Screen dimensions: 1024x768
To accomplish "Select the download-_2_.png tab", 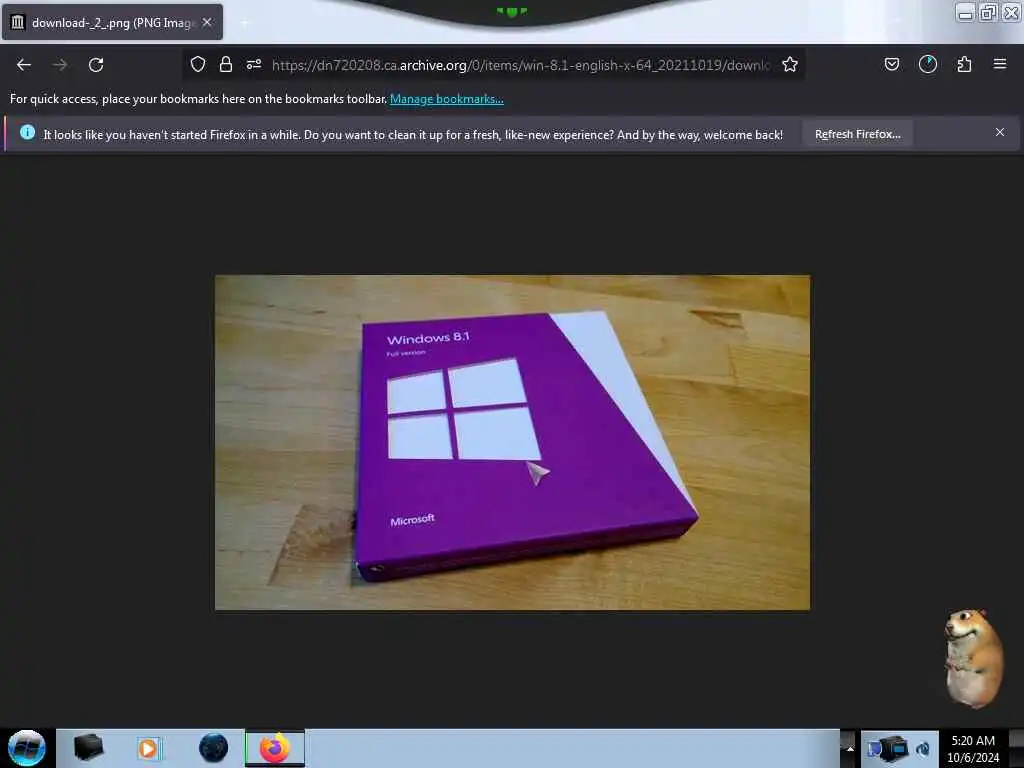I will [112, 22].
